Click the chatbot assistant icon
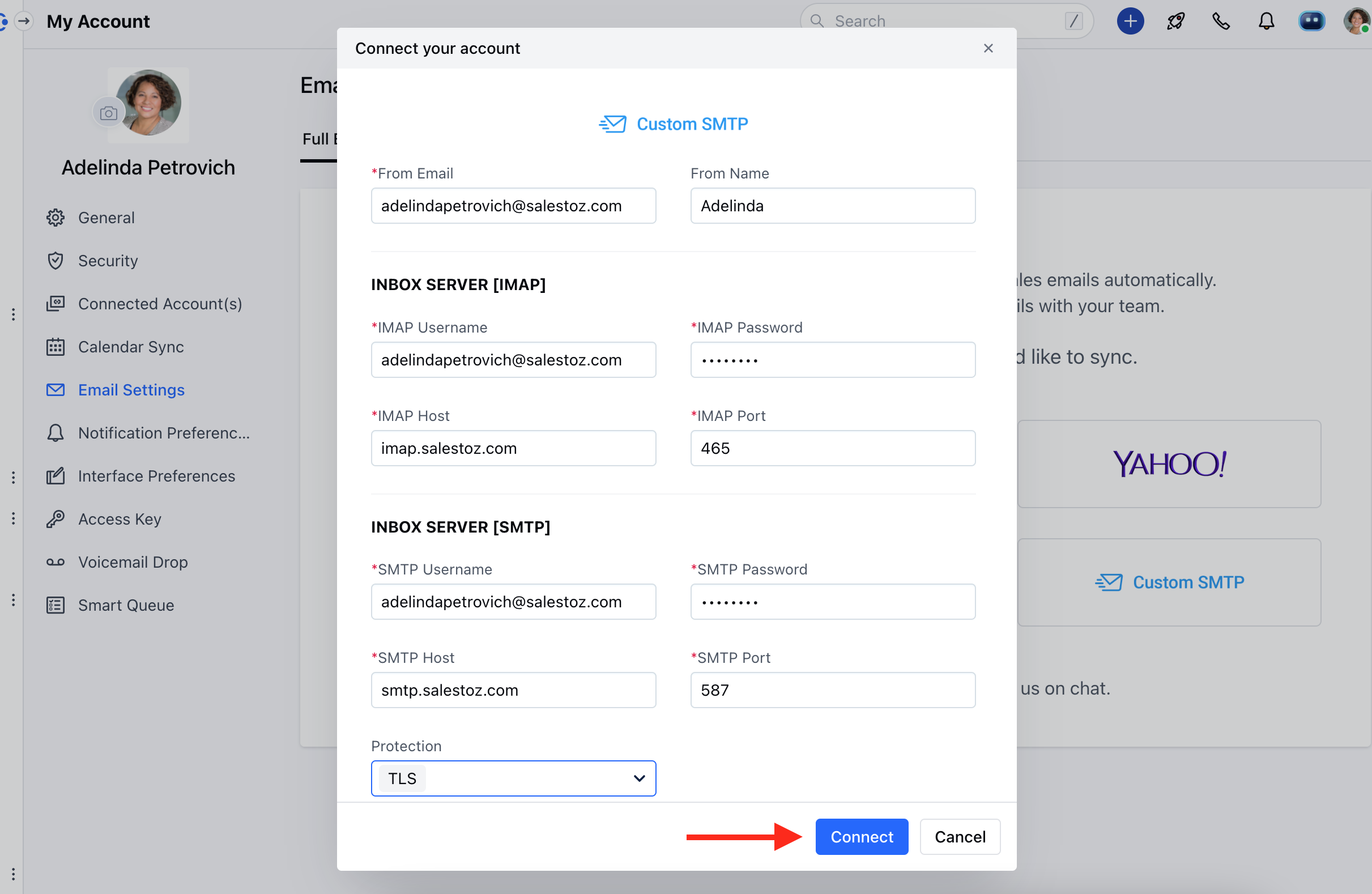 (1311, 22)
